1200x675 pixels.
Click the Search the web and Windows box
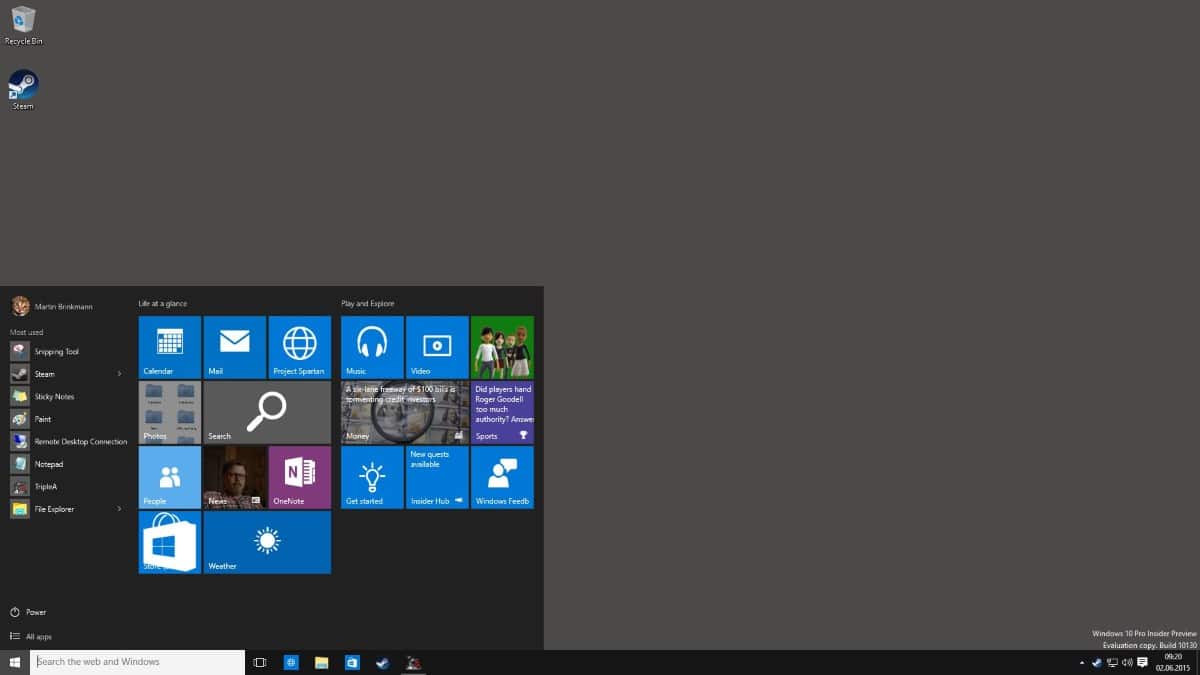pyautogui.click(x=135, y=661)
